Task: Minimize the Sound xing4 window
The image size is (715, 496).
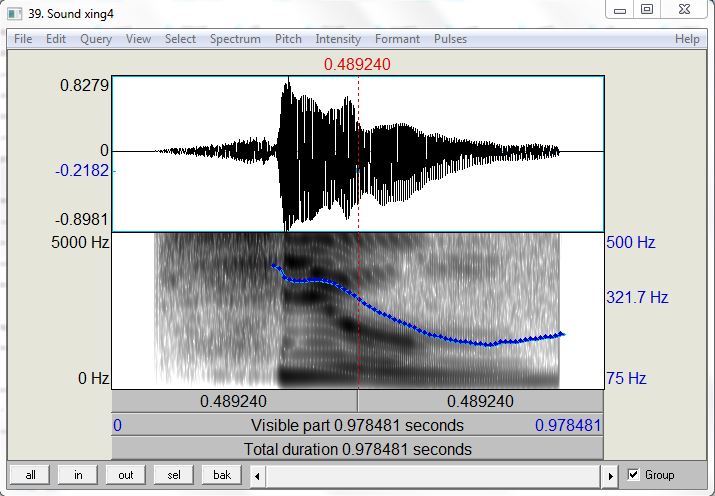Action: 620,10
